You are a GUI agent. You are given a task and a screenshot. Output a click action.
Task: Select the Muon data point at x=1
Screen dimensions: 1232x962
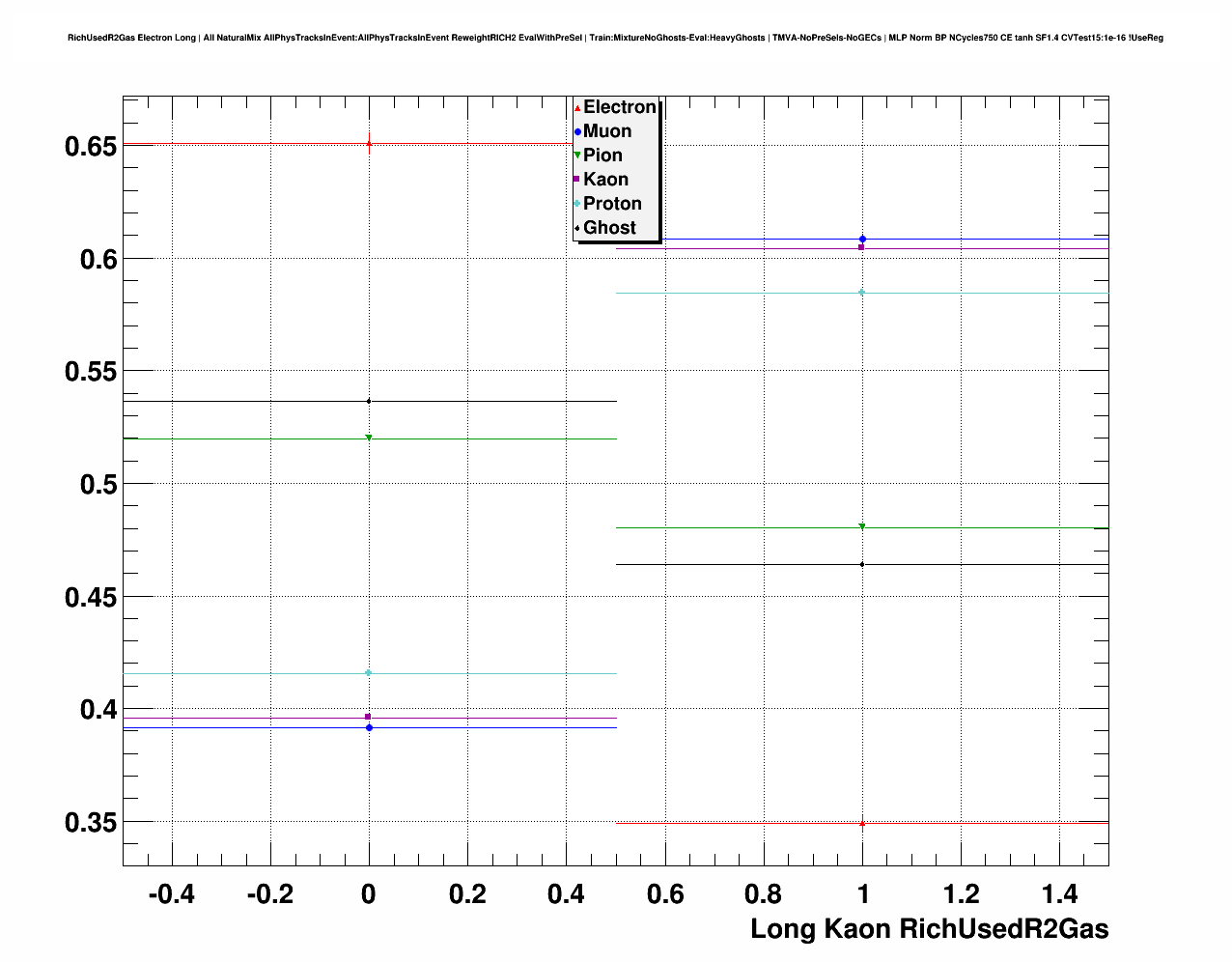click(x=862, y=239)
